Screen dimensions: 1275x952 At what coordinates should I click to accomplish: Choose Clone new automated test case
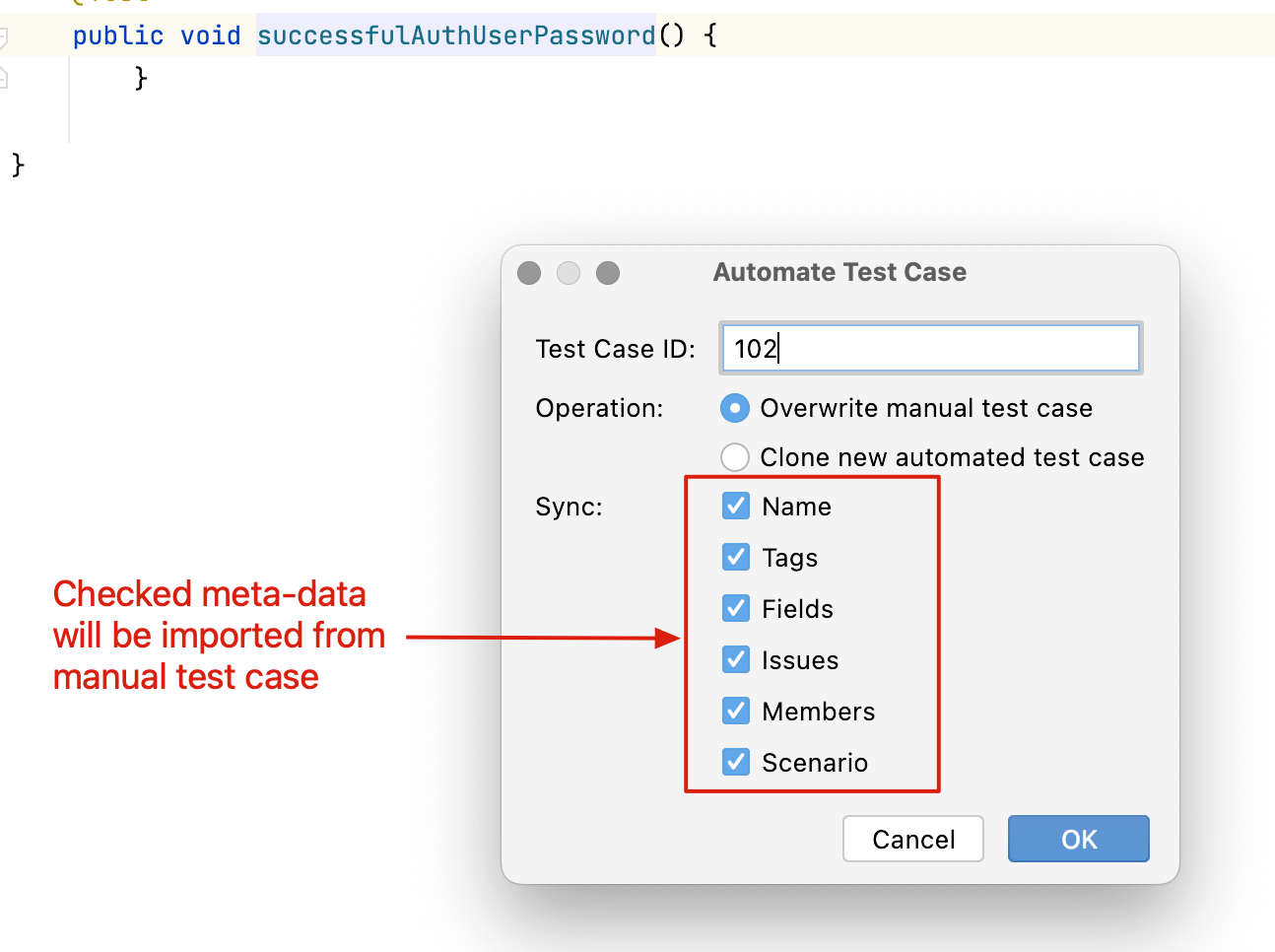(735, 457)
